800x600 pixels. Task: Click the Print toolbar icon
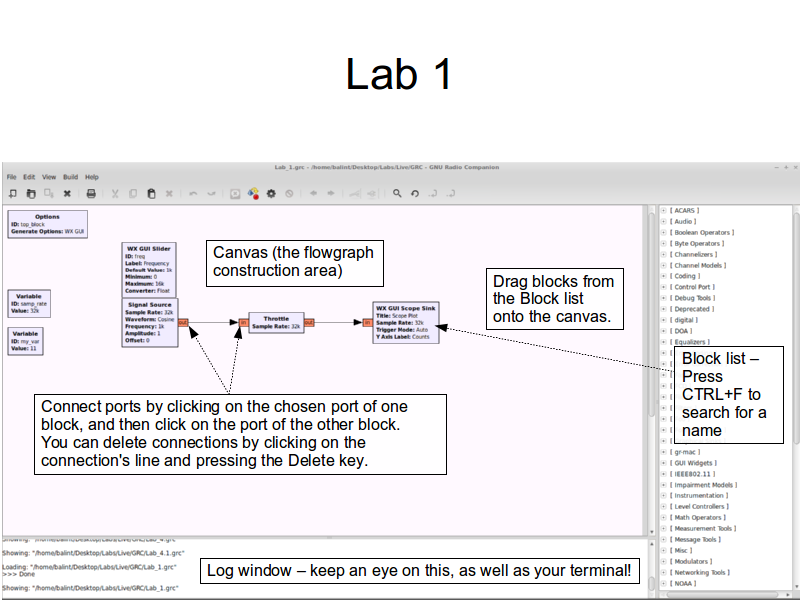coord(91,193)
